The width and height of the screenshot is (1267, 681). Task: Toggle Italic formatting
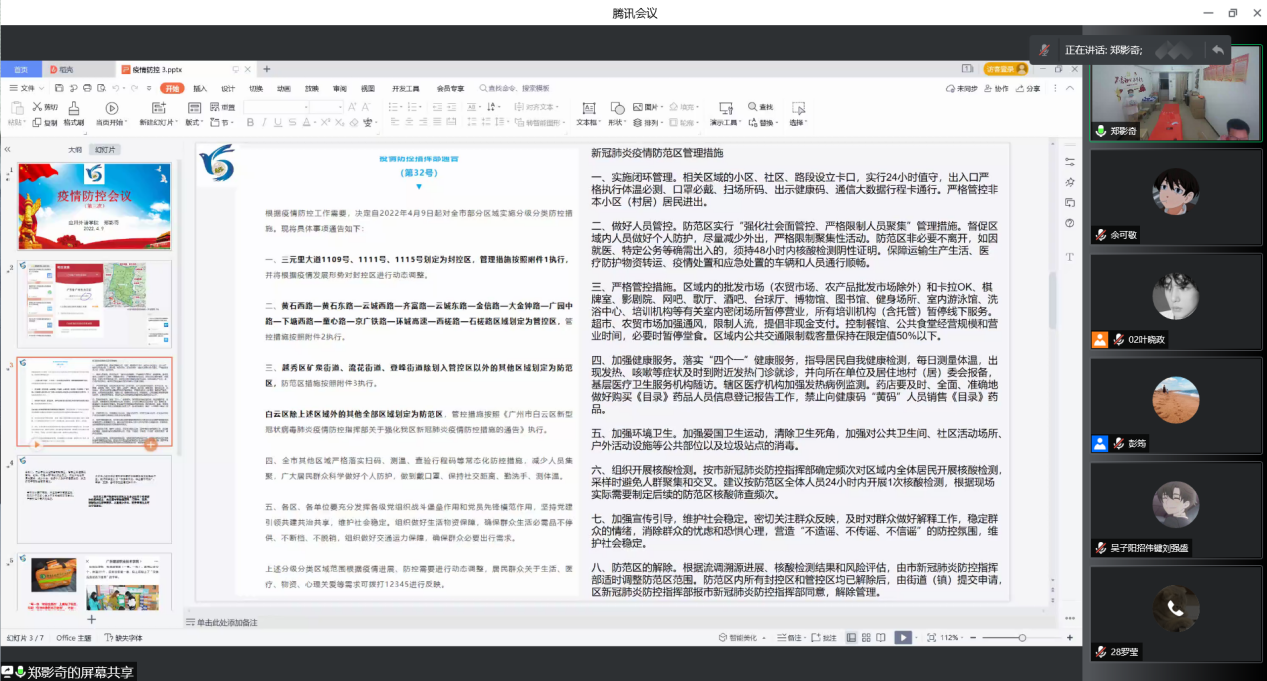[264, 123]
